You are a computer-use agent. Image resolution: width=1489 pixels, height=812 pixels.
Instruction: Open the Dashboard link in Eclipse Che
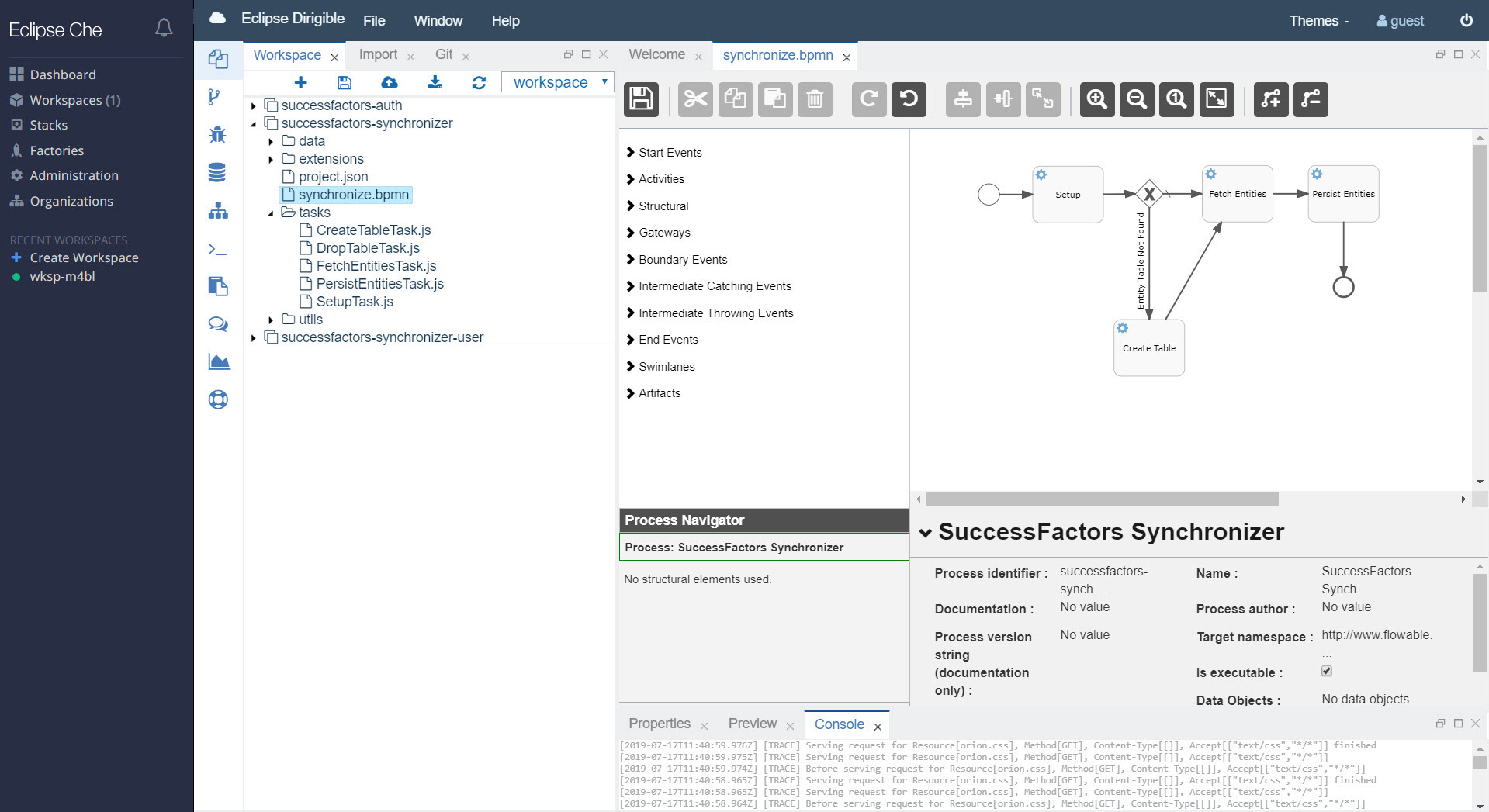[x=63, y=74]
